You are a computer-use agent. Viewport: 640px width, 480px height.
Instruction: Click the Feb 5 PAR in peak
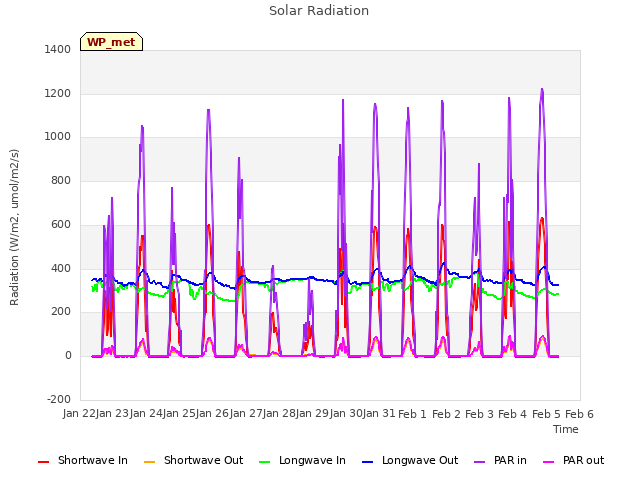[x=542, y=89]
